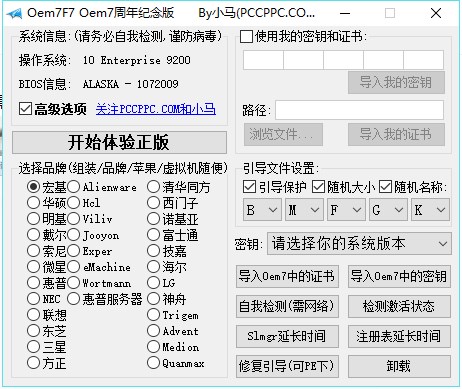462x389 pixels.
Task: Choose the 富士通 brand option
Action: (x=153, y=235)
